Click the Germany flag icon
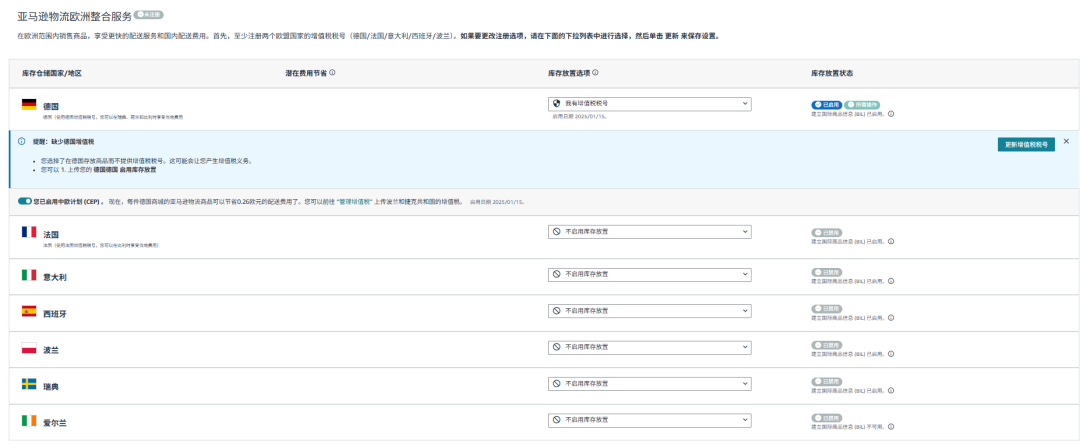Viewport: 1080px width, 448px height. 29,105
